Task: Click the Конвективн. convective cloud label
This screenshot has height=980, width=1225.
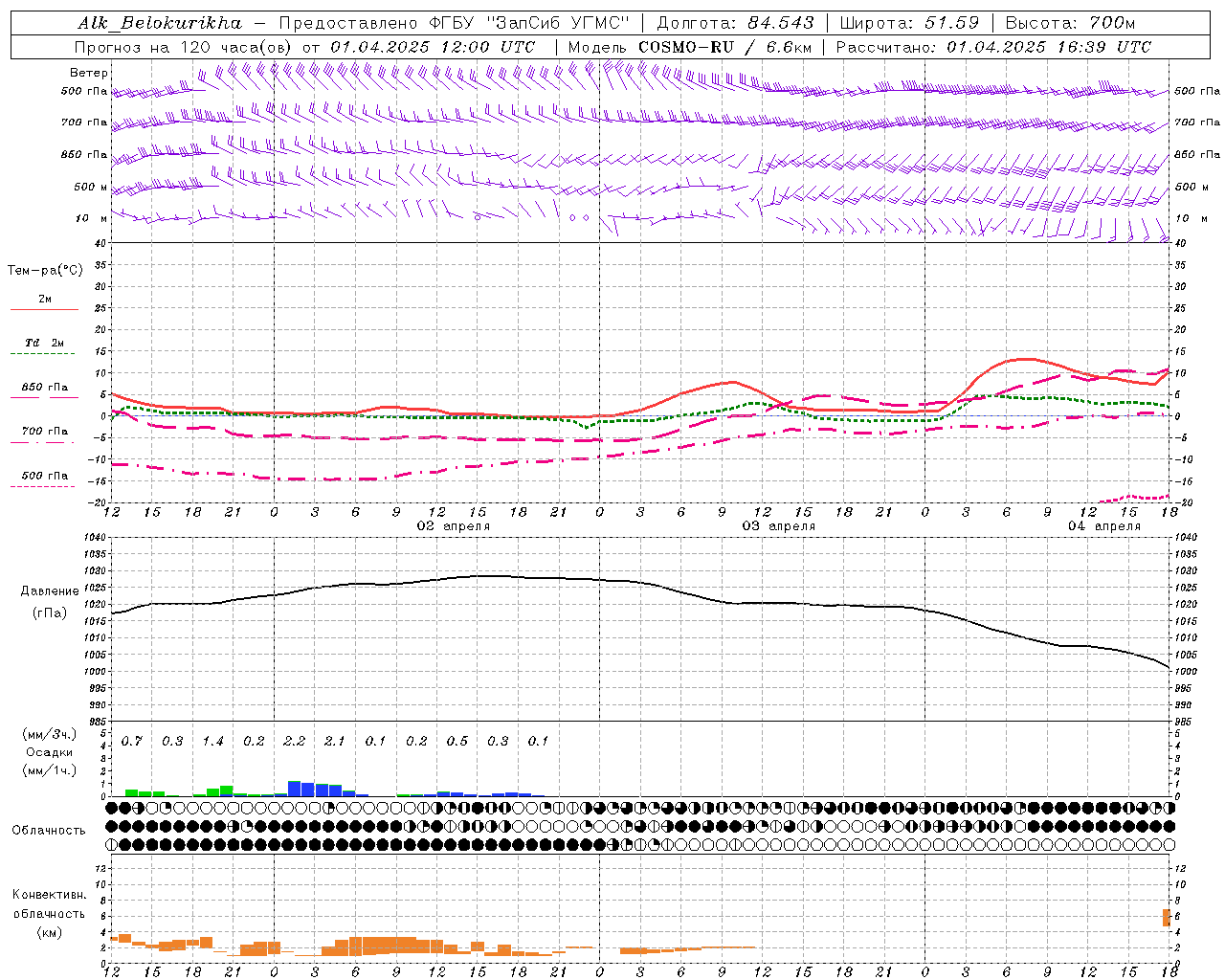Action: pyautogui.click(x=49, y=895)
